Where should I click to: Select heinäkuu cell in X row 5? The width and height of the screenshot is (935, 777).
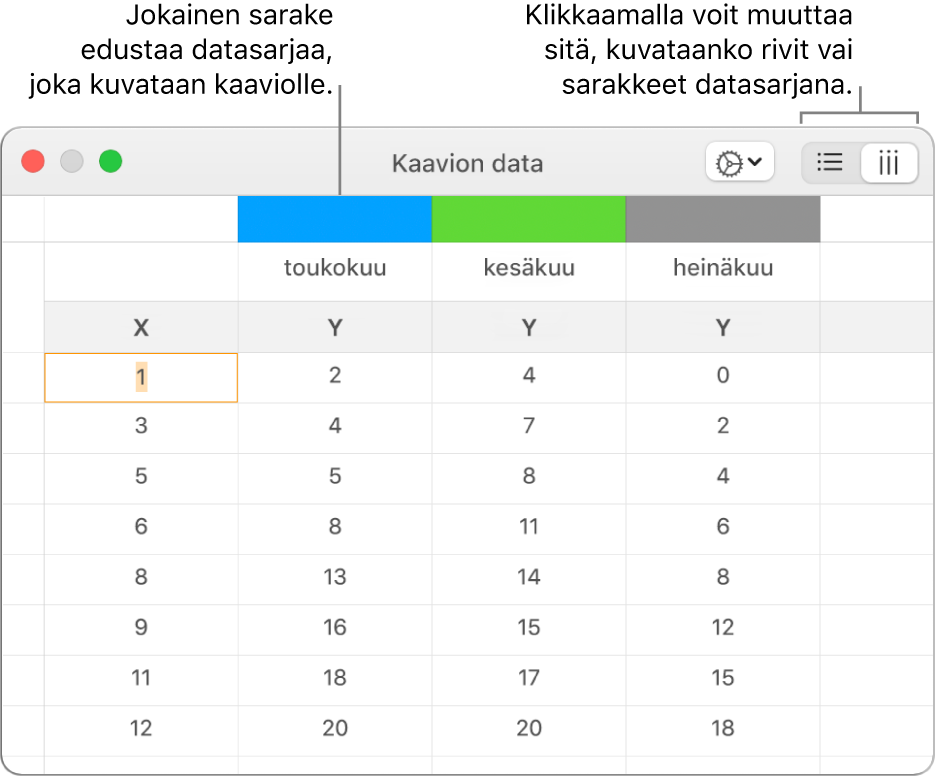click(x=723, y=478)
